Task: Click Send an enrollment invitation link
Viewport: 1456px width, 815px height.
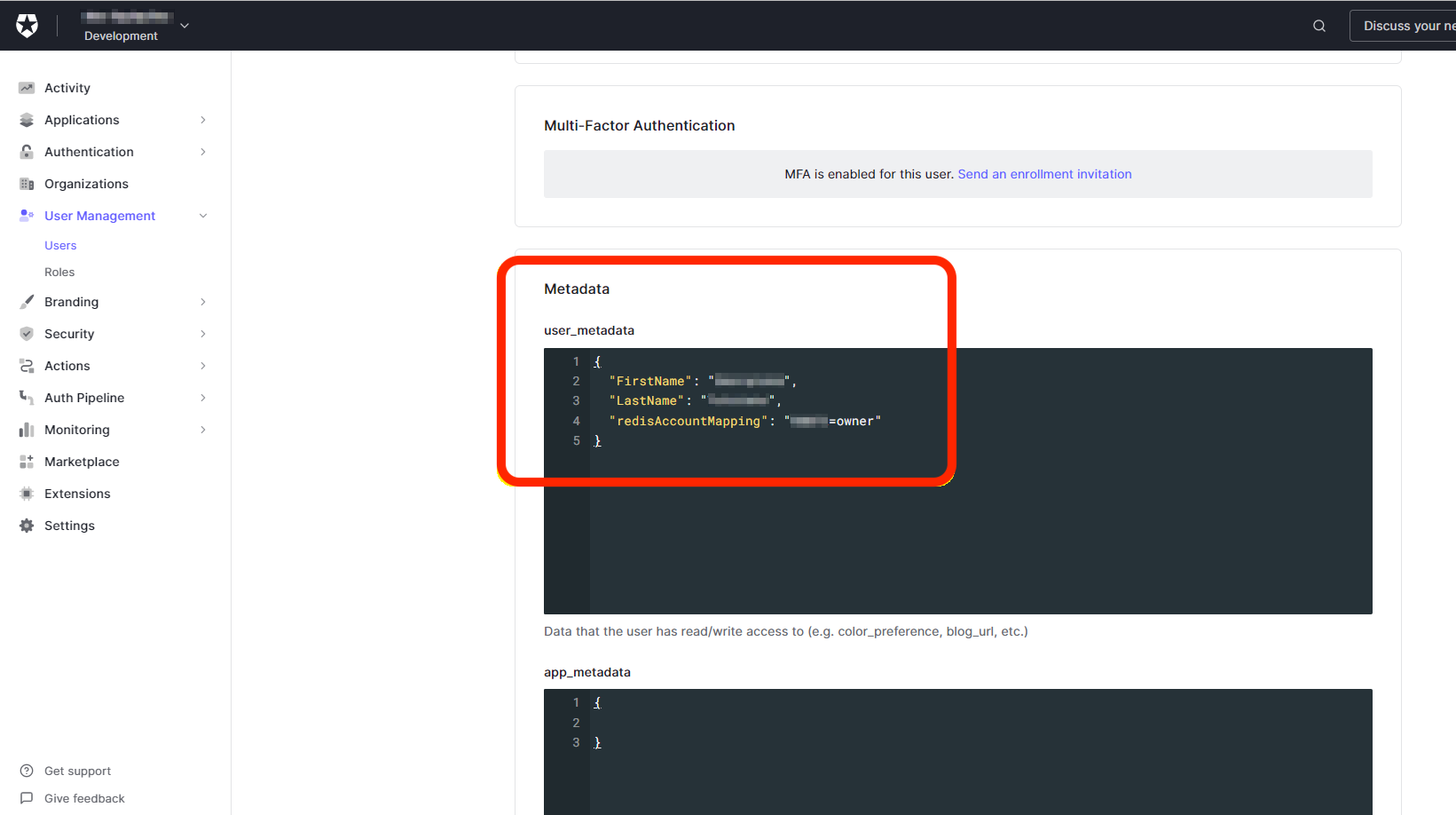Action: coord(1044,174)
